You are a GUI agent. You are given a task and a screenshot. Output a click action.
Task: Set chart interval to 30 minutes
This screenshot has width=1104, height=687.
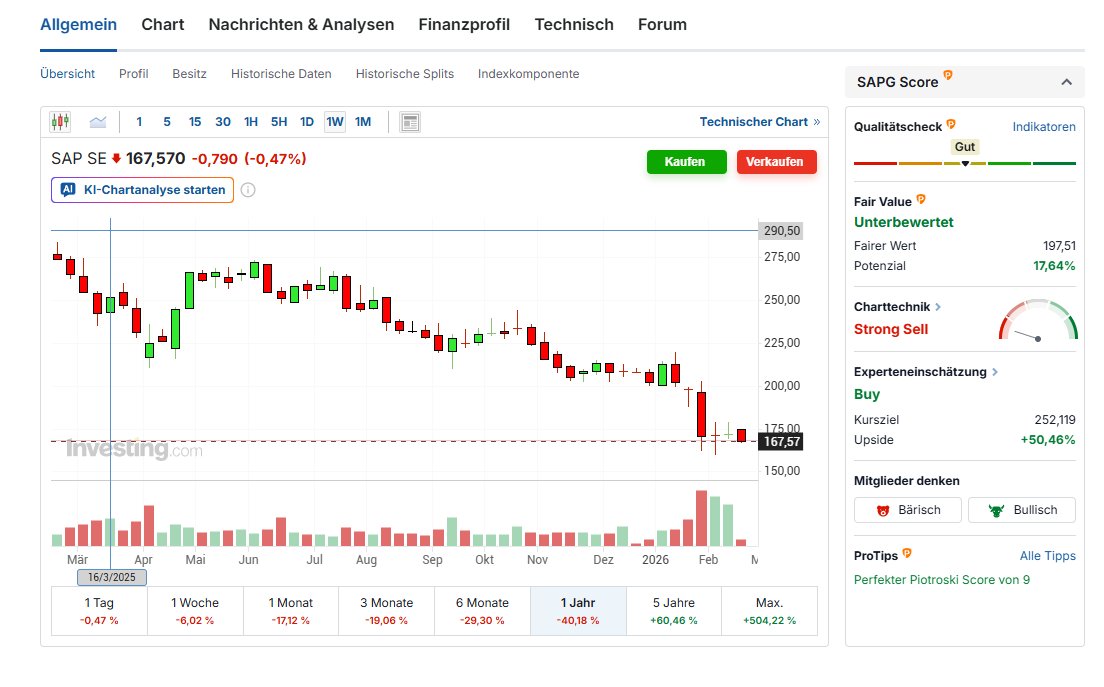[x=223, y=122]
